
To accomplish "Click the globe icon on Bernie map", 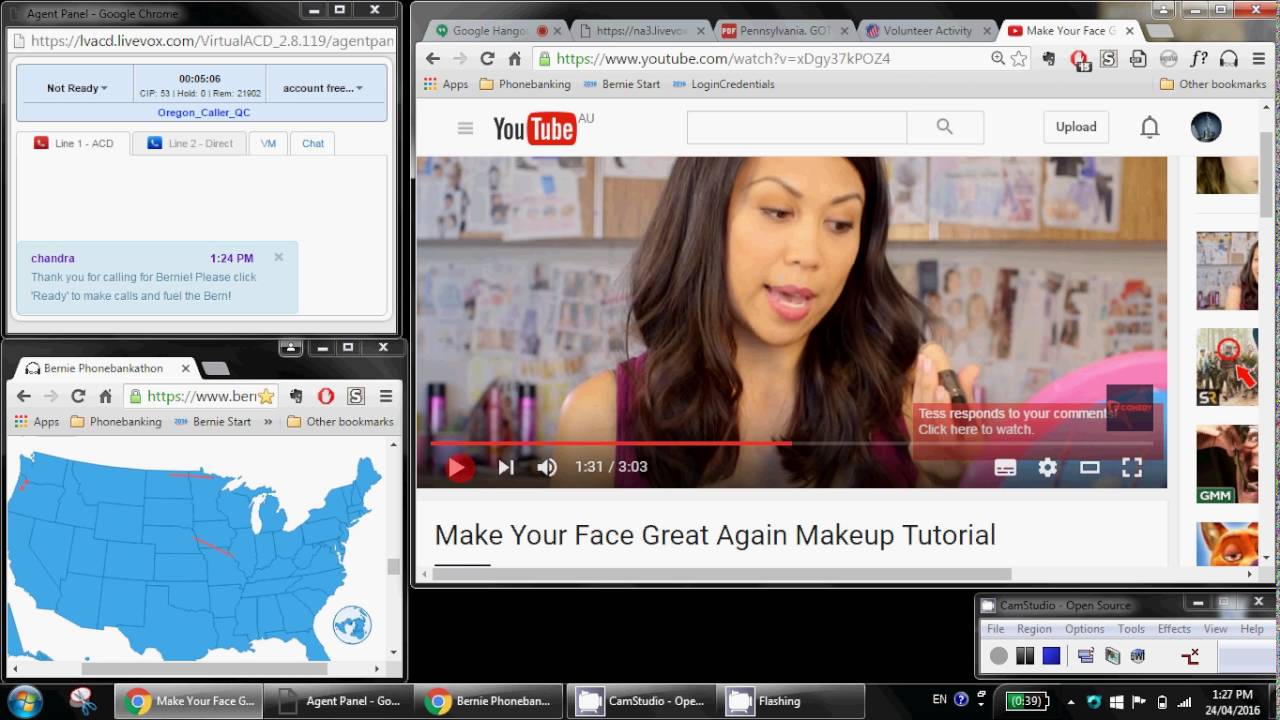I will click(x=352, y=627).
